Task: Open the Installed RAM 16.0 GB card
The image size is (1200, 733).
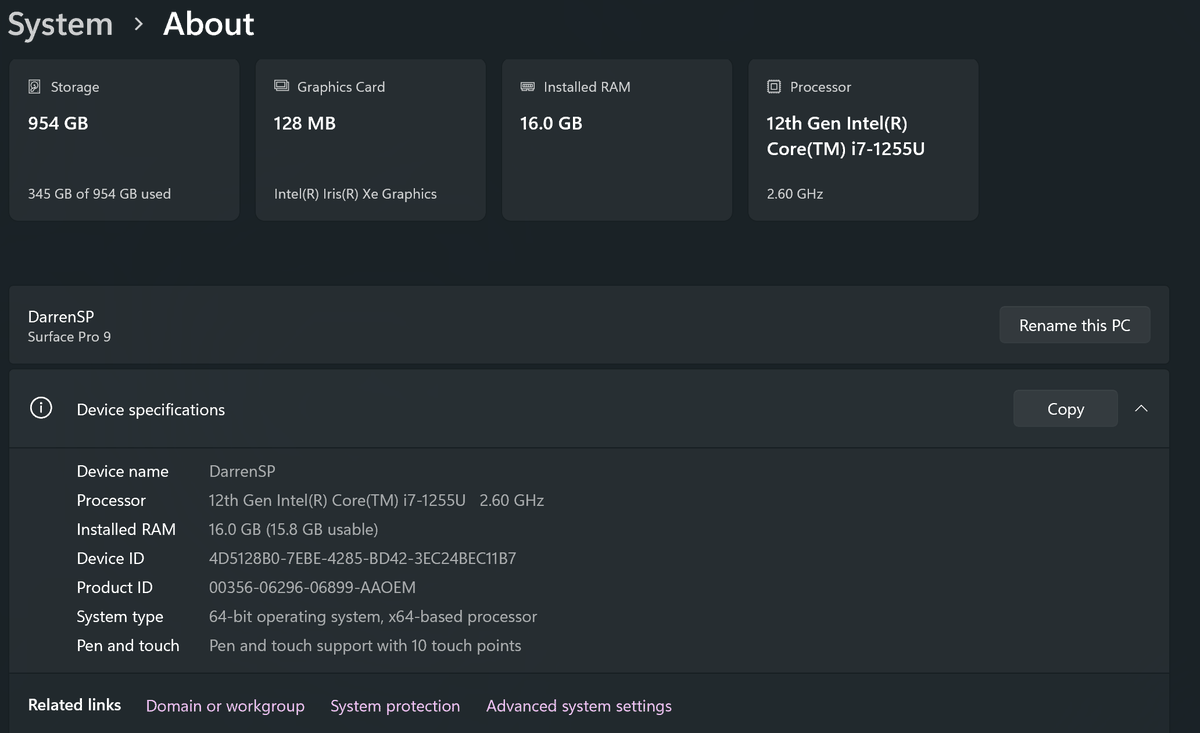Action: pos(617,140)
